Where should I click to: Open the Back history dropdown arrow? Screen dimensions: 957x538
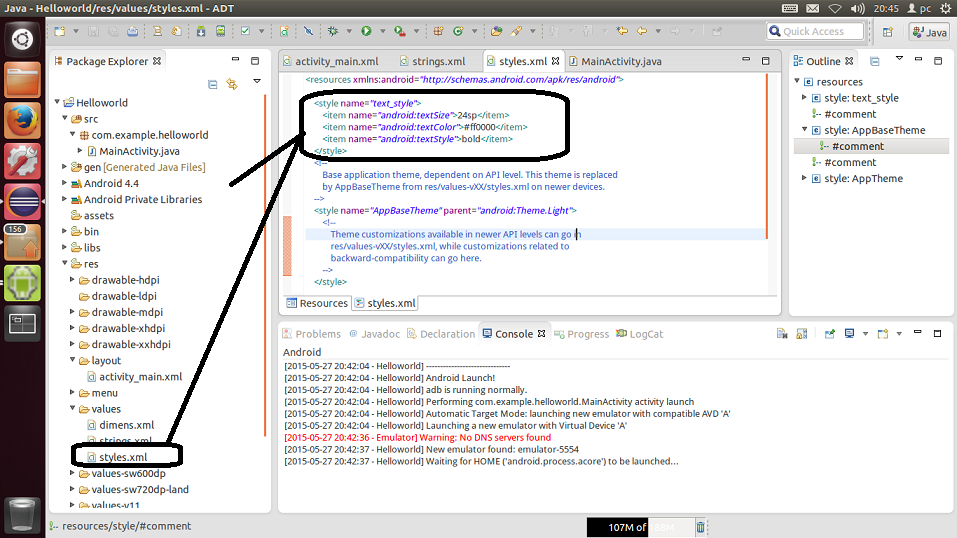[658, 31]
